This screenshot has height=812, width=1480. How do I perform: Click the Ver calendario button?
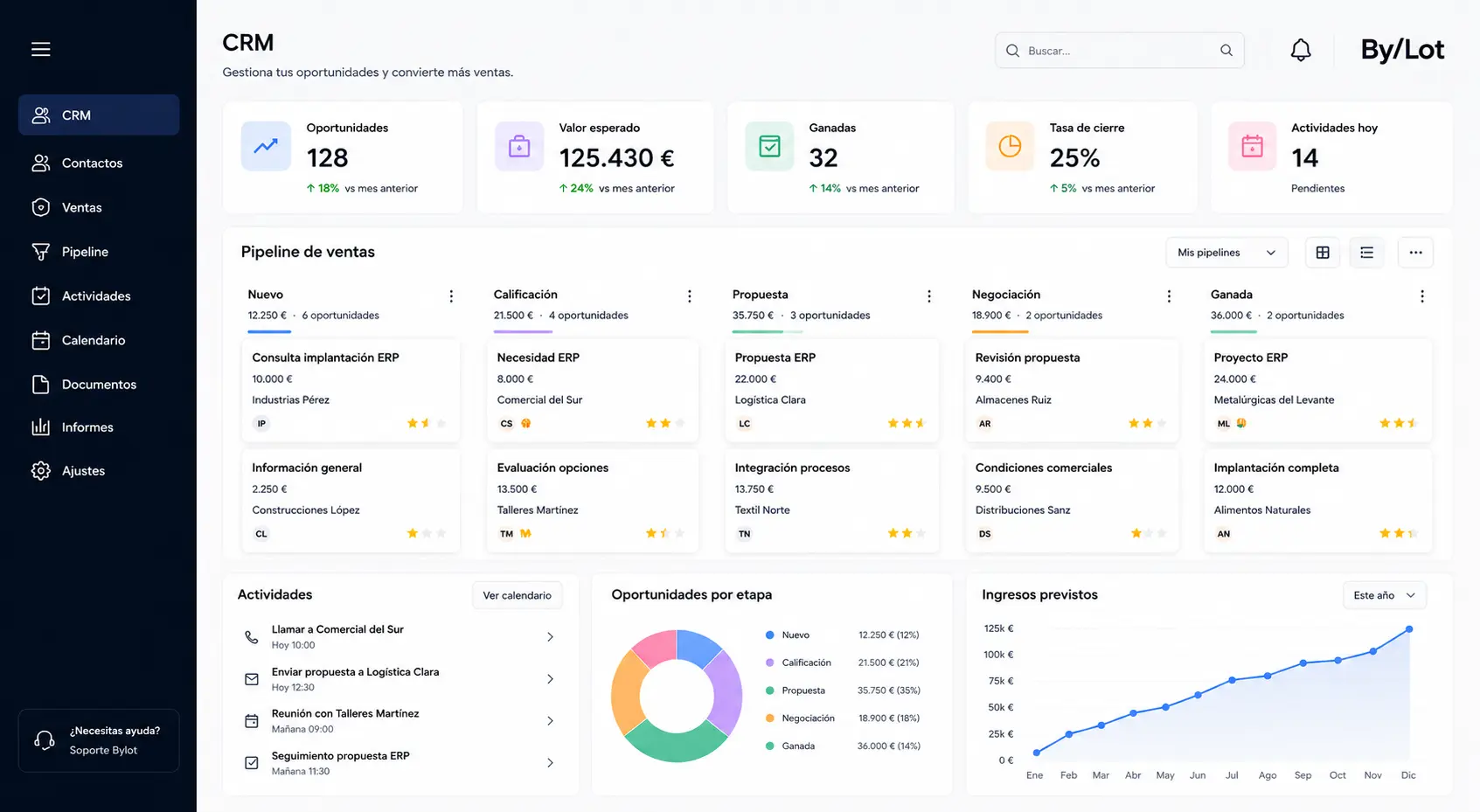[518, 595]
